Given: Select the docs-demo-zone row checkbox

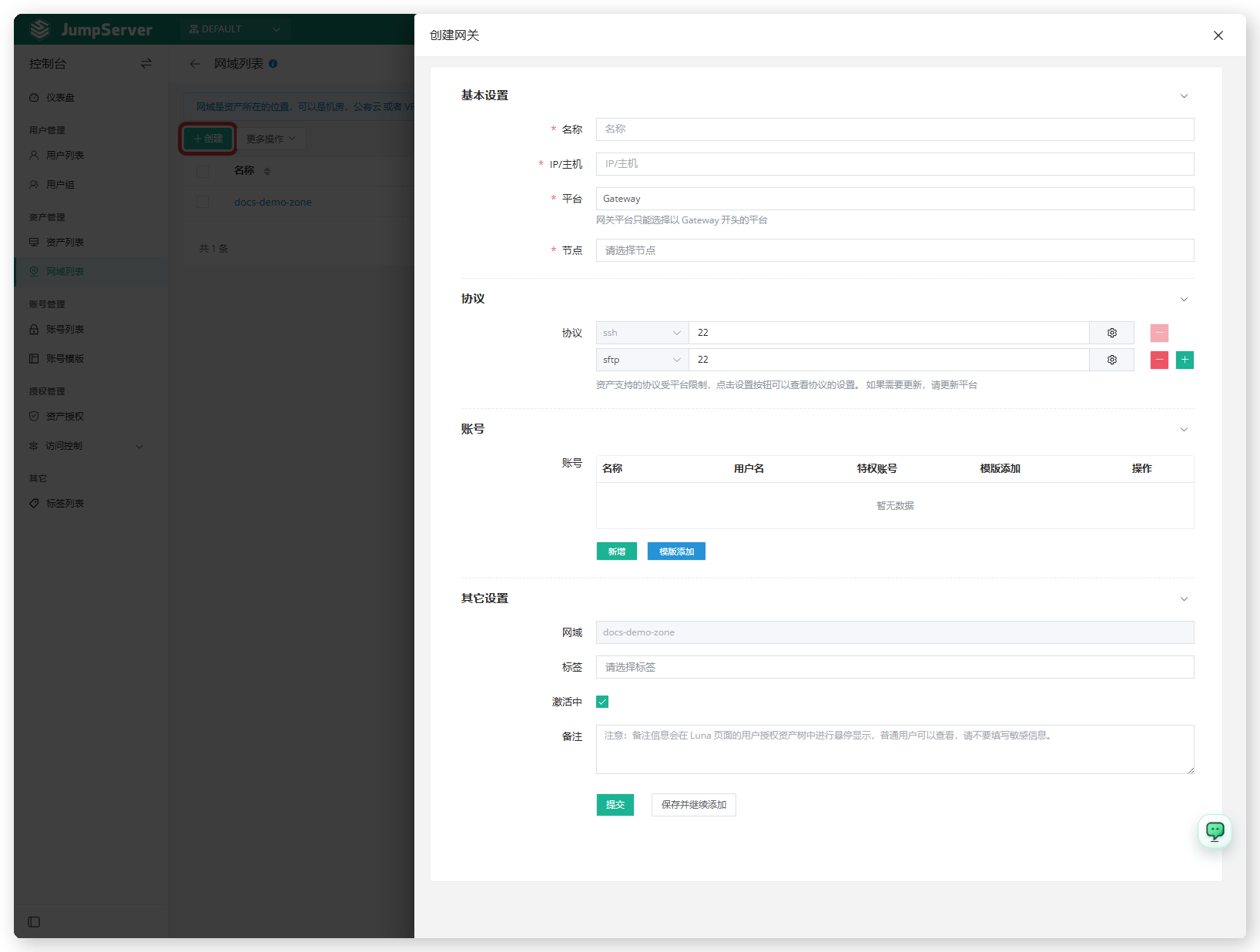Looking at the screenshot, I should [203, 202].
